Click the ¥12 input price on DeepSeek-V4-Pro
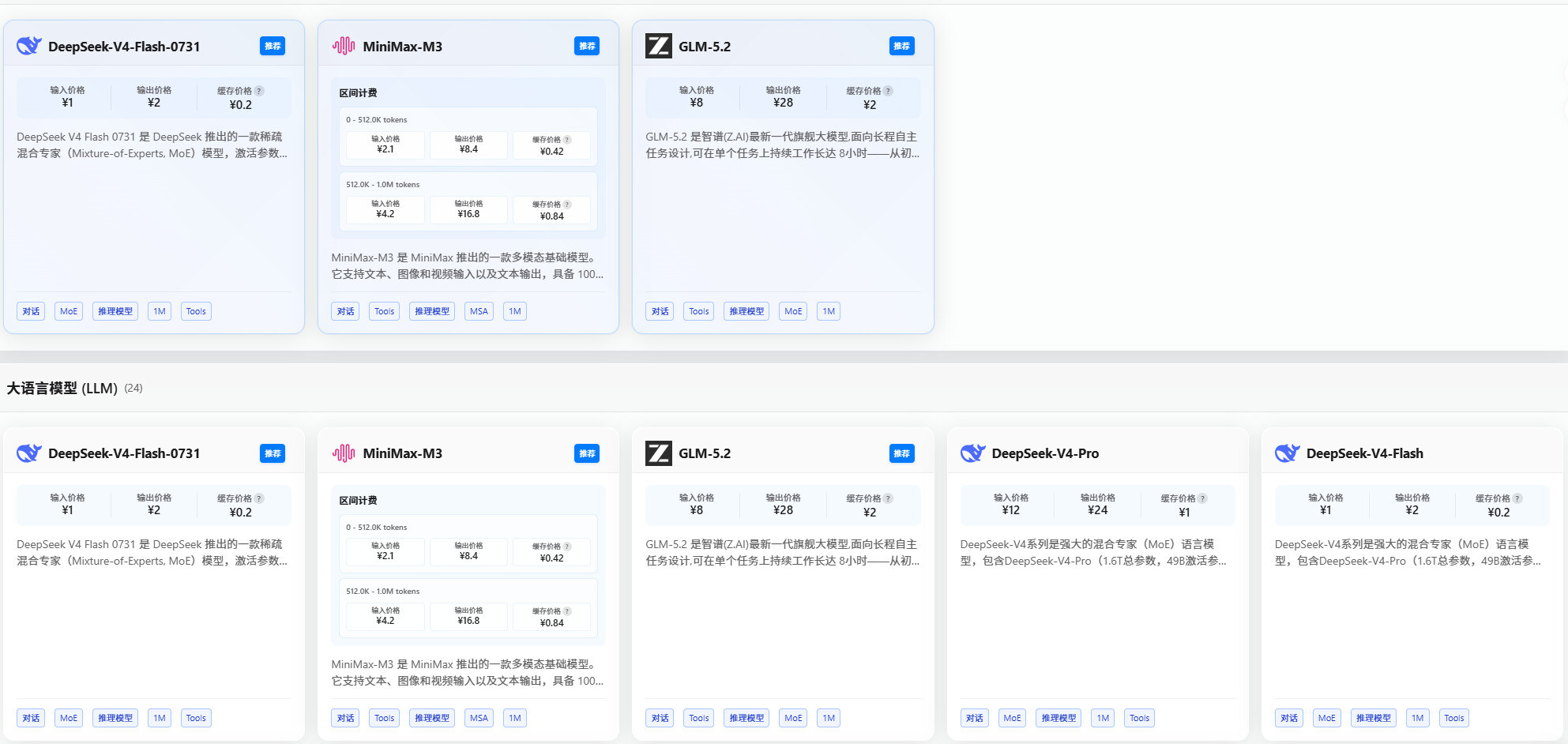 tap(1010, 510)
